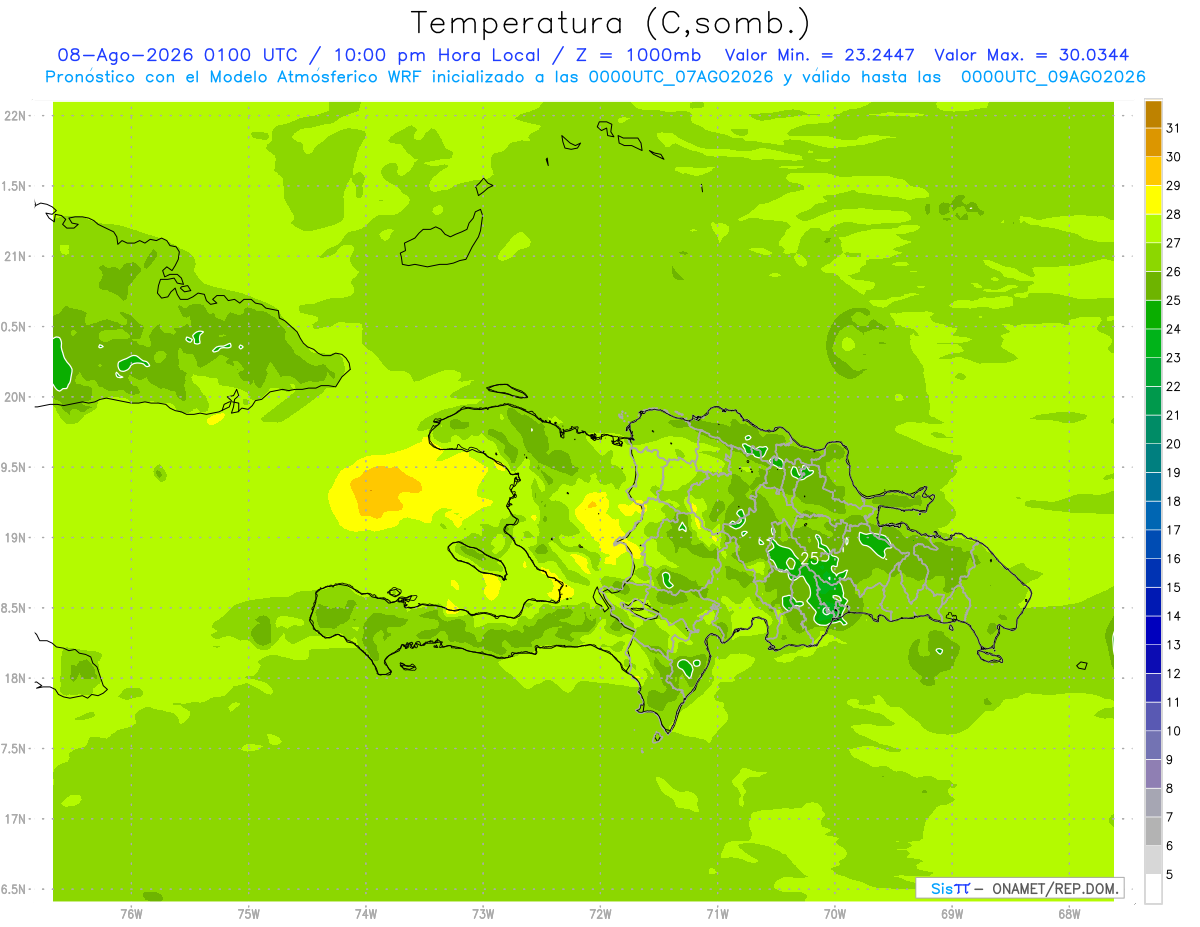
Task: Click the 73W longitude label
Action: [483, 914]
